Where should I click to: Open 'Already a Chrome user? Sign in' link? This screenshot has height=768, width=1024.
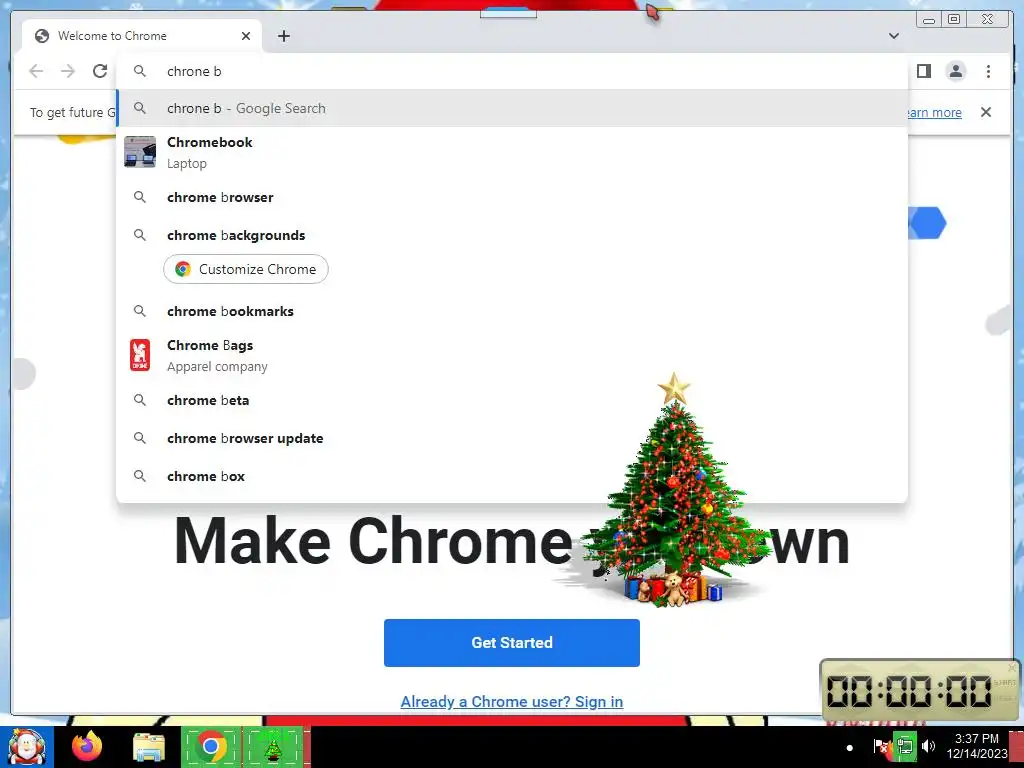[x=512, y=701]
